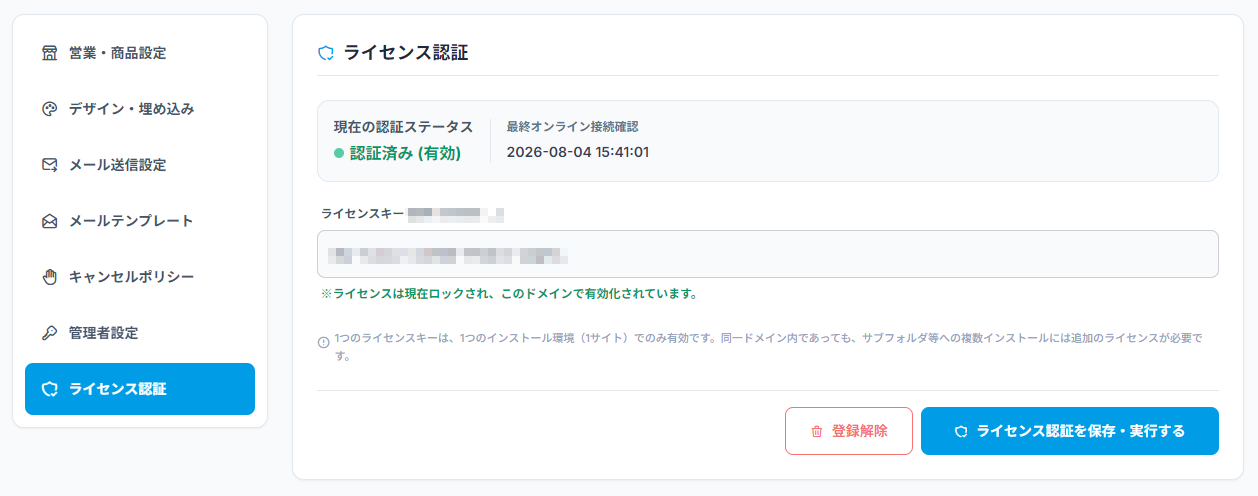Open the 営業・商品設定 menu
The image size is (1258, 496).
[x=140, y=53]
